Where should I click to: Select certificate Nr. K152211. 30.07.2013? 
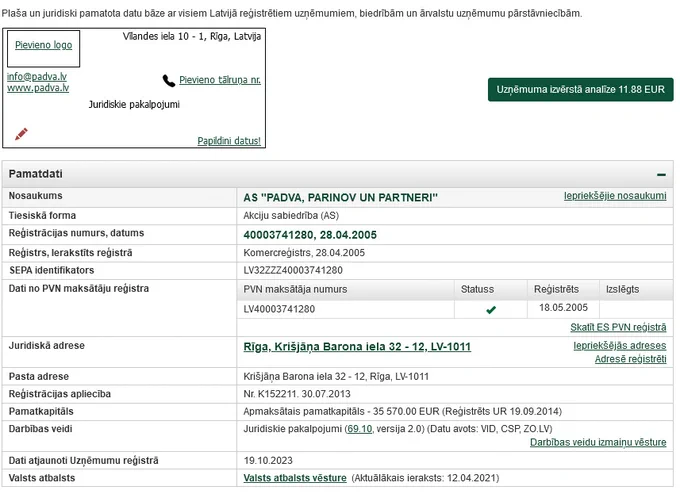[297, 394]
